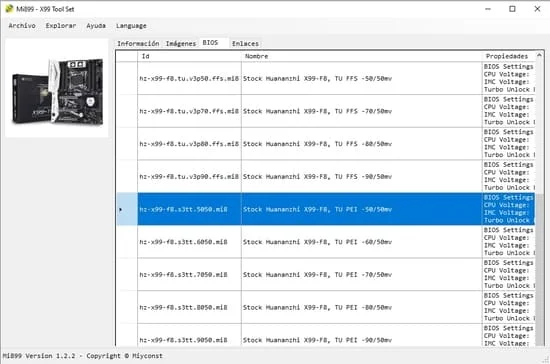550x364 pixels.
Task: Open the Ayuda menu
Action: tap(96, 26)
